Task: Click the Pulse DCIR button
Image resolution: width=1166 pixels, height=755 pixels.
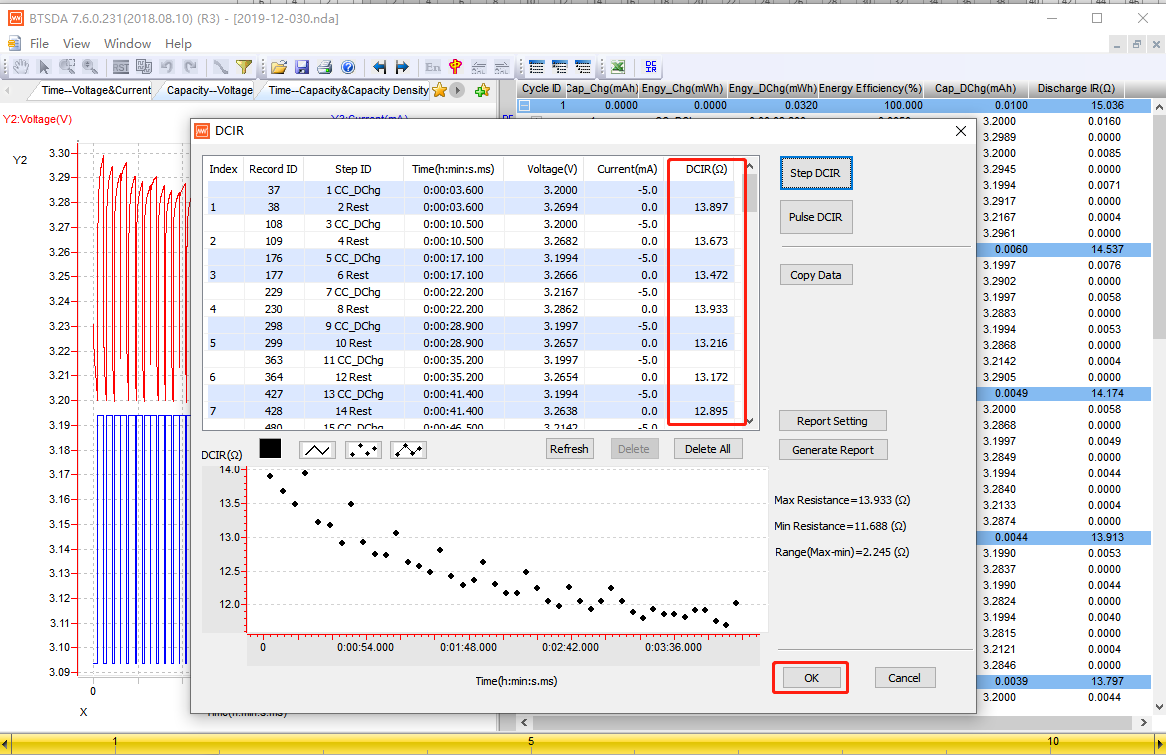Action: click(816, 217)
